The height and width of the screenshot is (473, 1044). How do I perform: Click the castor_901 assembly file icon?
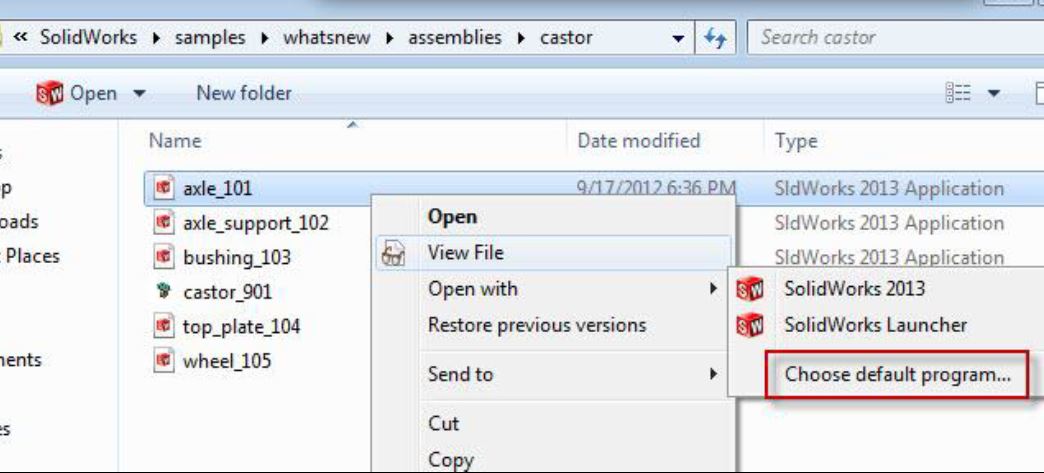[x=163, y=292]
